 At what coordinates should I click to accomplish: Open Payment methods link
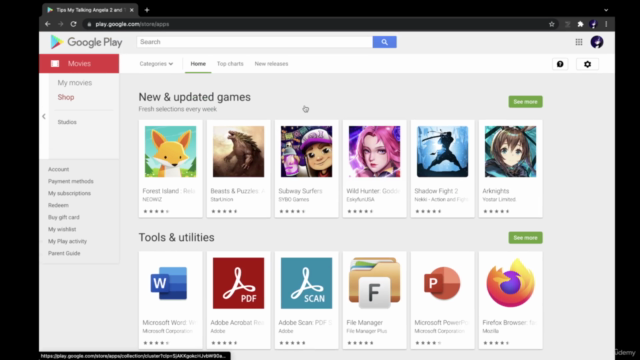point(71,181)
